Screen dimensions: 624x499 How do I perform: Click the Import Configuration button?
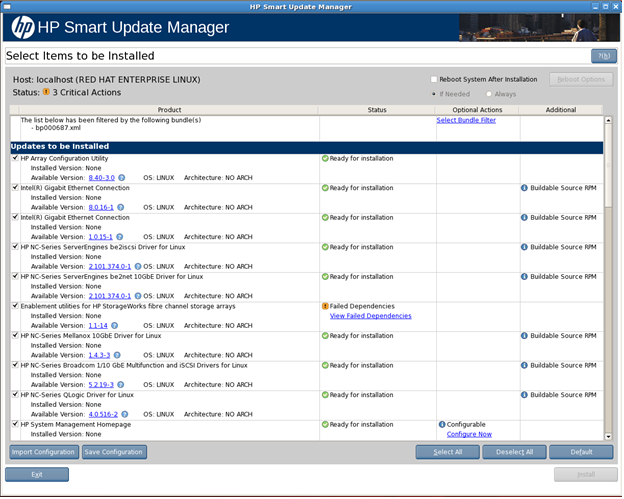43,452
